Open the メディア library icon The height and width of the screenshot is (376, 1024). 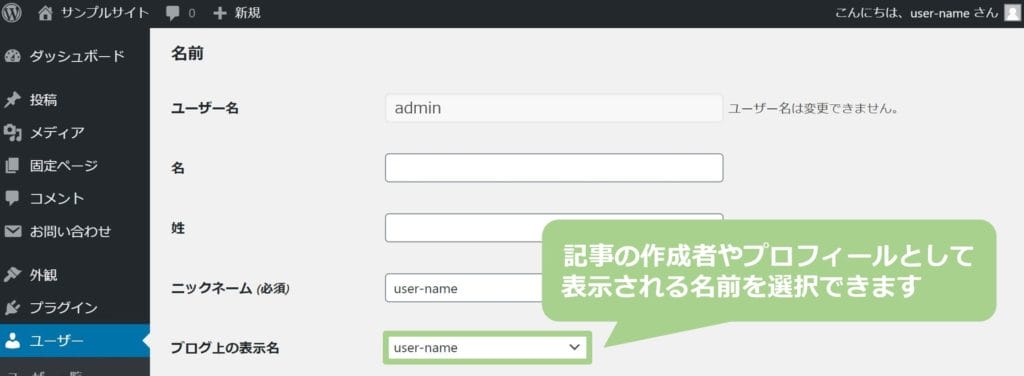[12, 133]
